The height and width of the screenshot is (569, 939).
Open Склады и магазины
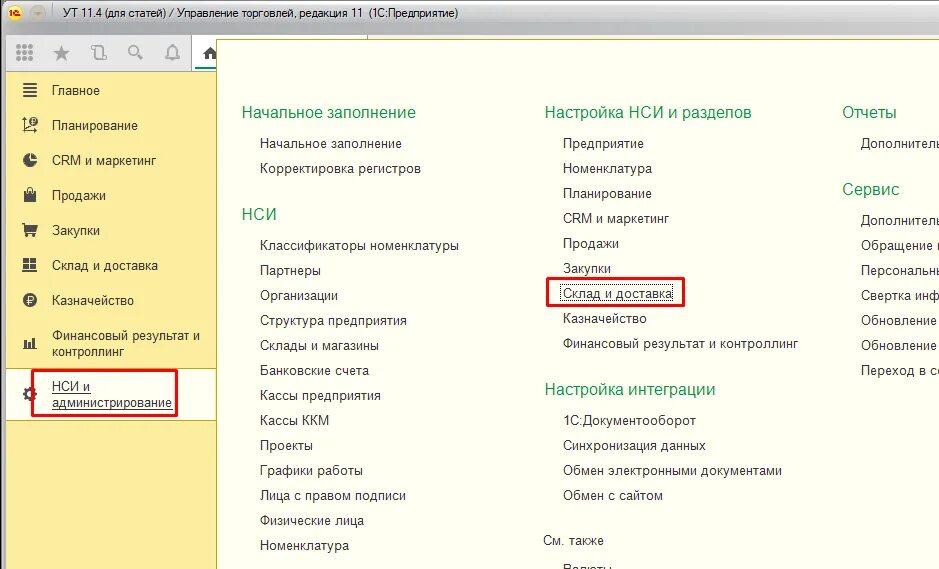(319, 346)
